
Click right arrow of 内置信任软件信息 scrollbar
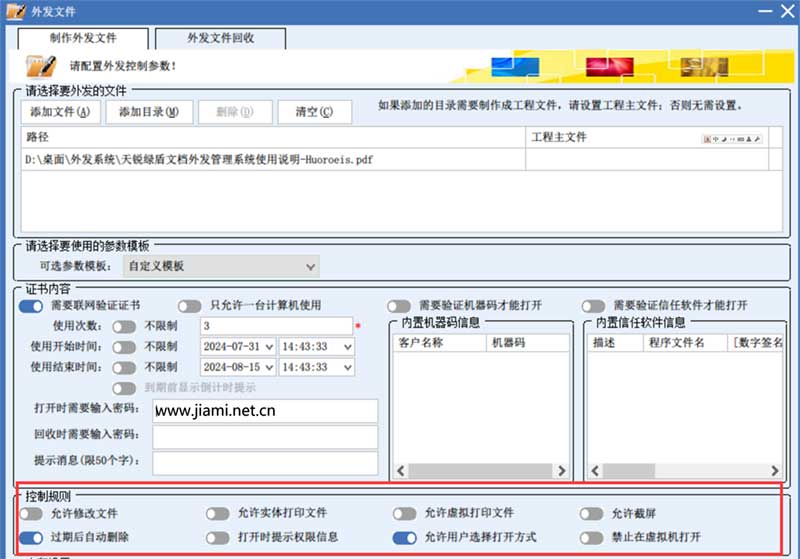(774, 471)
